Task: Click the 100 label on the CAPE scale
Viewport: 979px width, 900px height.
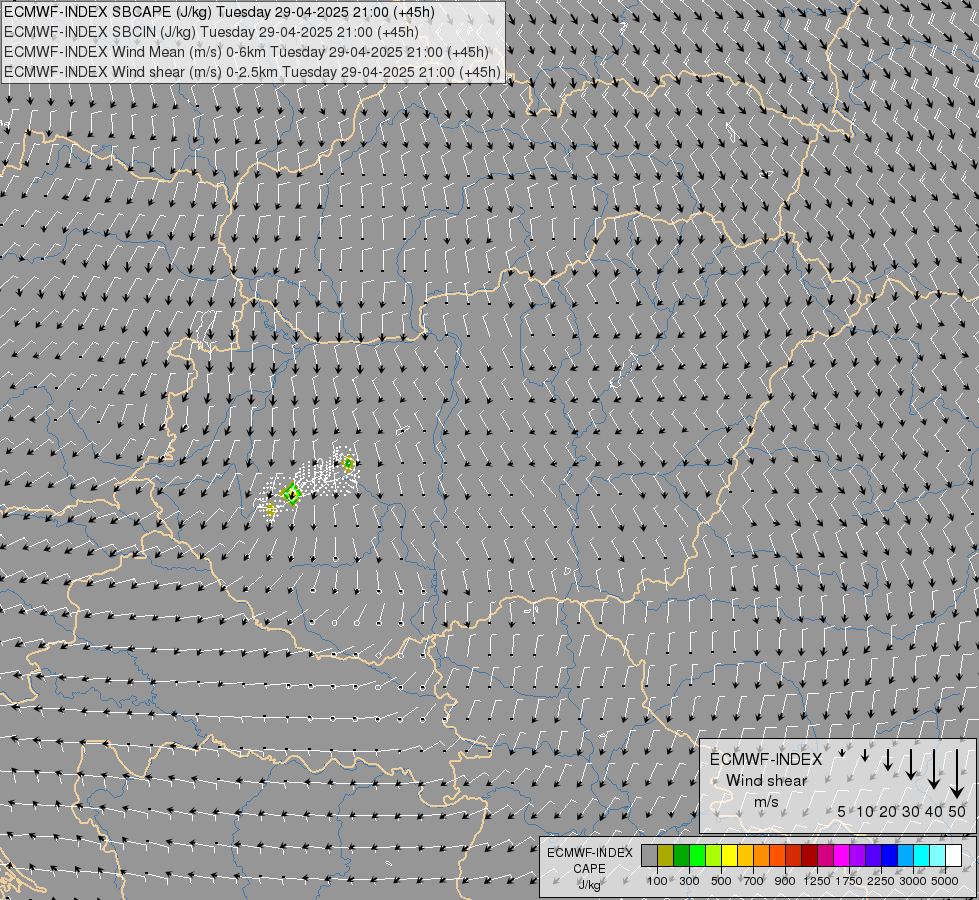Action: 657,881
